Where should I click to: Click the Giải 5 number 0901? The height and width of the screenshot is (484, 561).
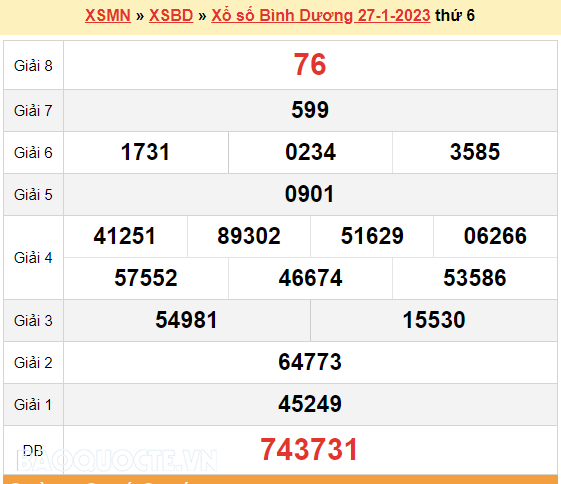[x=309, y=194]
